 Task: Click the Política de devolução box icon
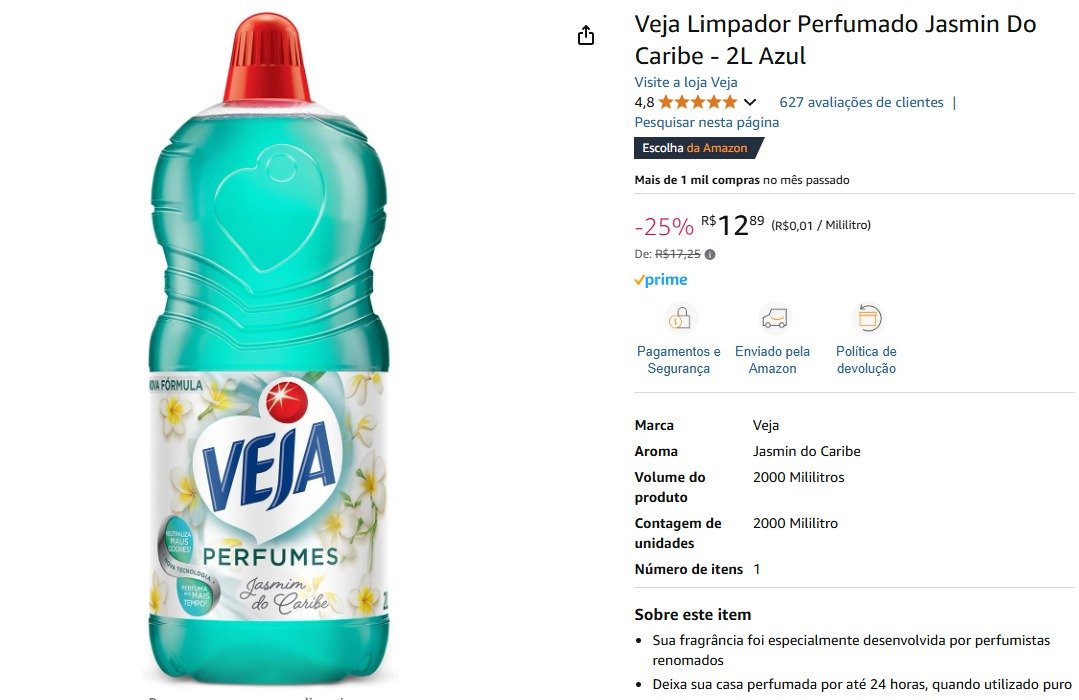pos(868,319)
